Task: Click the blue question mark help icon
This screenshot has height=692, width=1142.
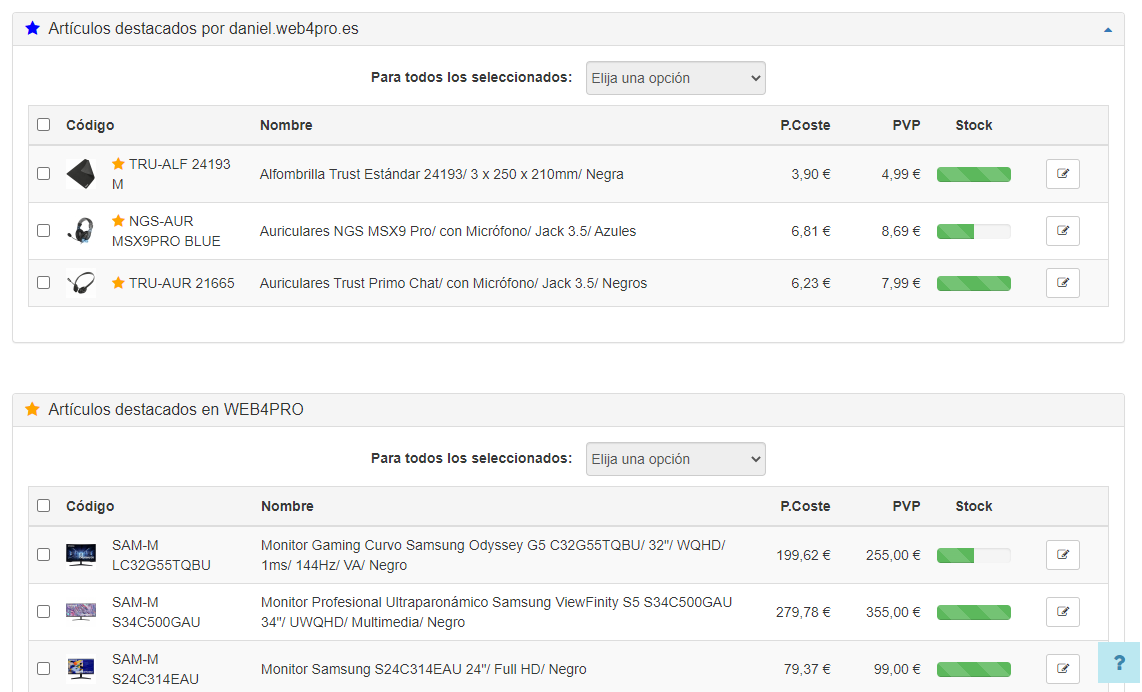Action: [1119, 663]
